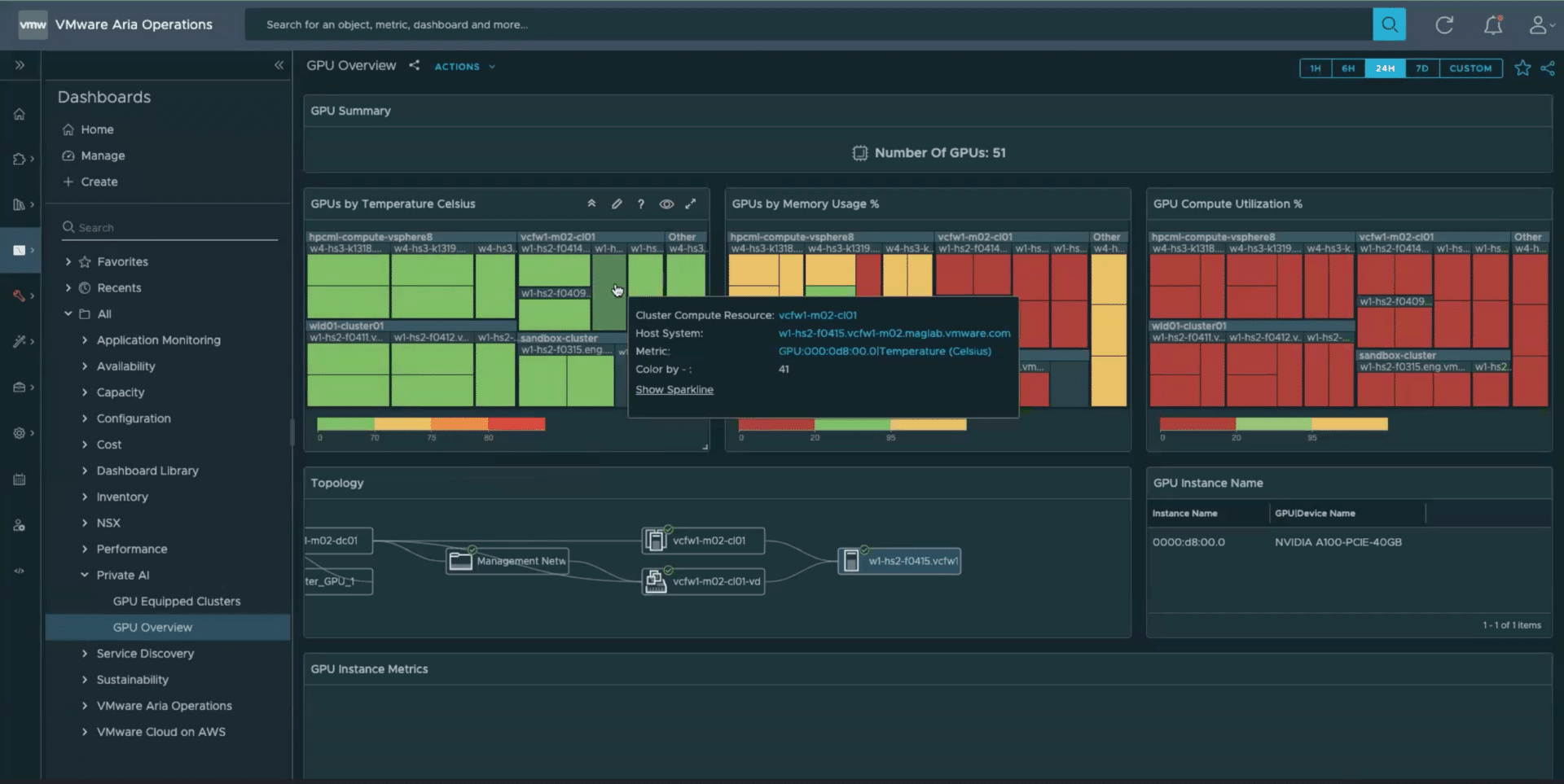
Task: Click the search magnifier button
Action: (1389, 24)
